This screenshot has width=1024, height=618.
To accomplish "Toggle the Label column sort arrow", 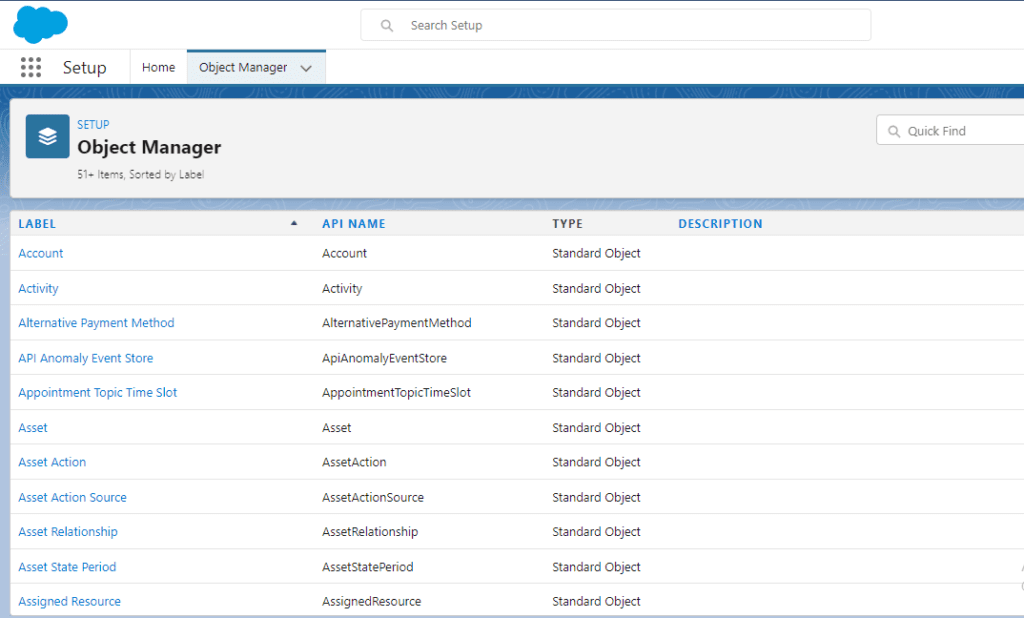I will point(294,223).
